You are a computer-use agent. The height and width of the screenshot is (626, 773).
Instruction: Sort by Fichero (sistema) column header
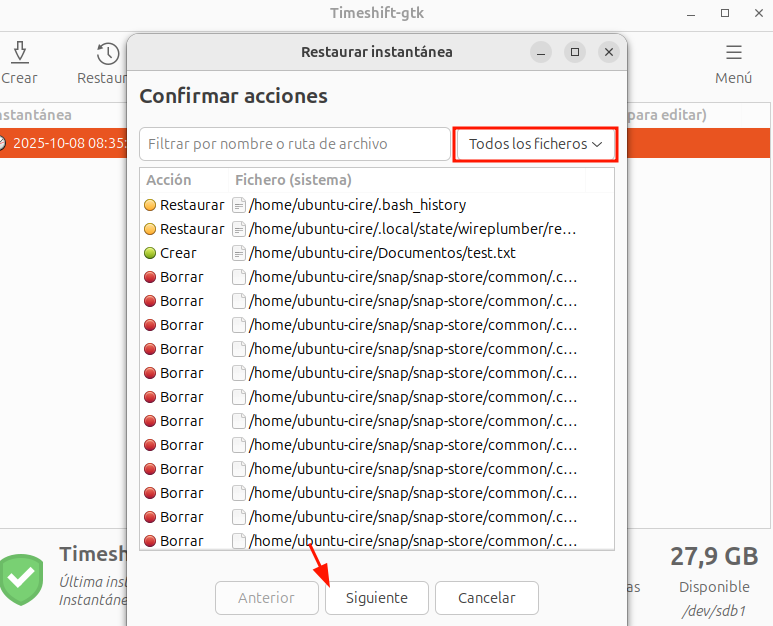point(293,180)
